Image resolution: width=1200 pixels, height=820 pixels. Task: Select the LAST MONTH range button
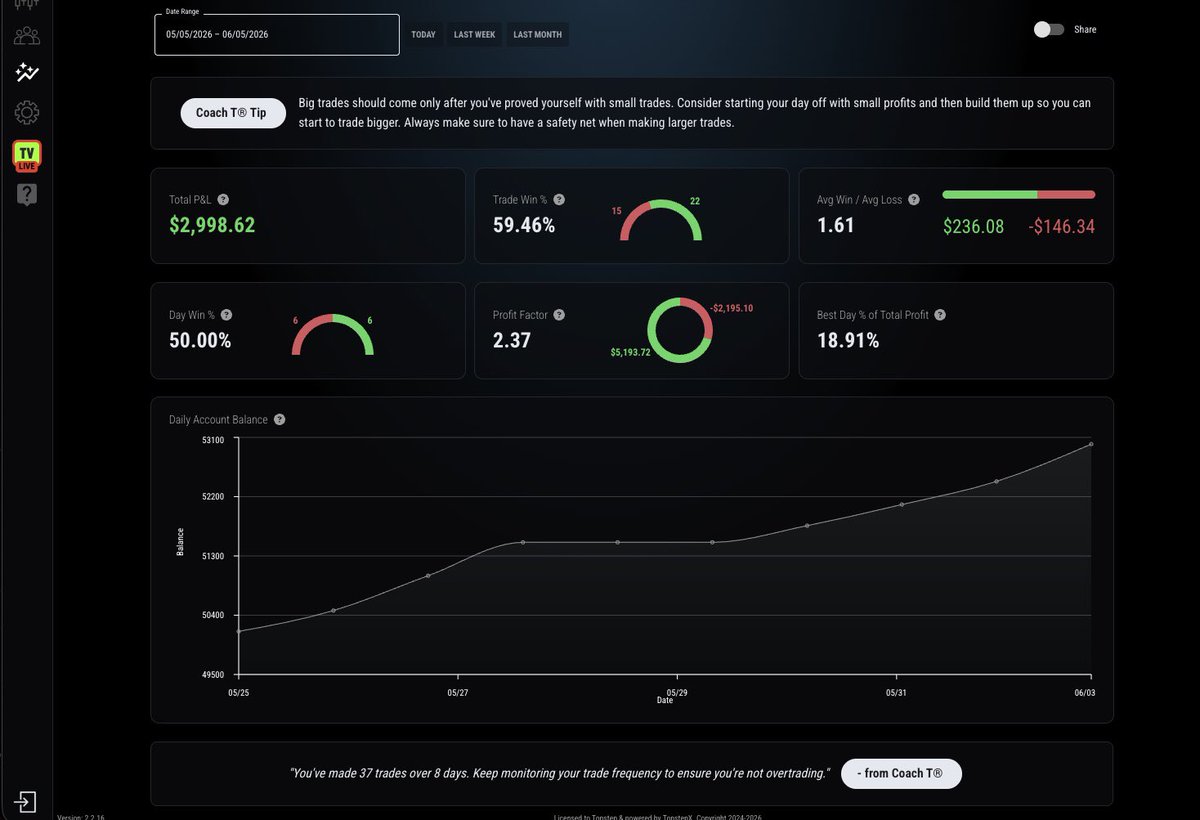538,35
